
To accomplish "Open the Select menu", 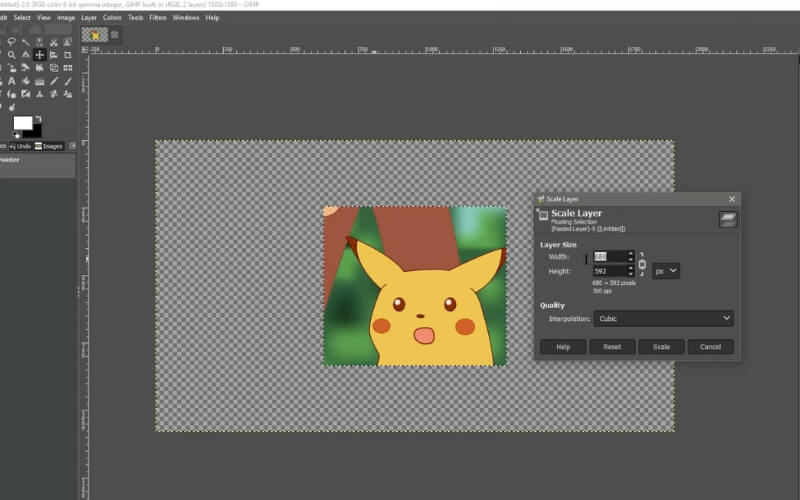I will pyautogui.click(x=22, y=17).
